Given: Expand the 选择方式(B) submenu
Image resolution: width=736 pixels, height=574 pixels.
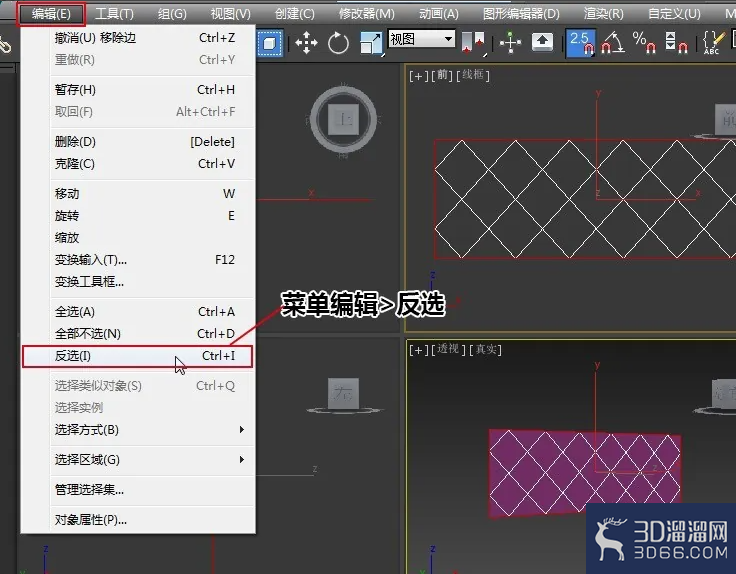Looking at the screenshot, I should [138, 430].
